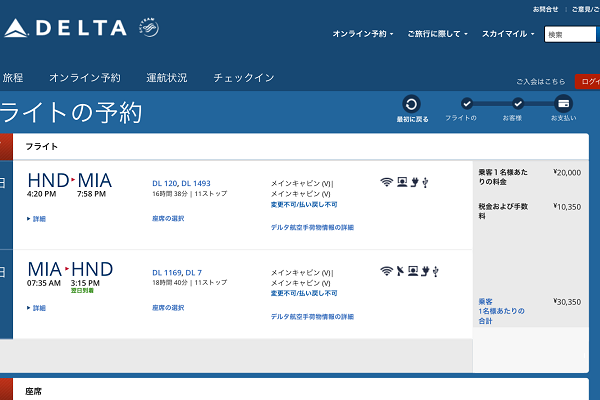Expand 詳細 for the HND-MIA flight

36,219
